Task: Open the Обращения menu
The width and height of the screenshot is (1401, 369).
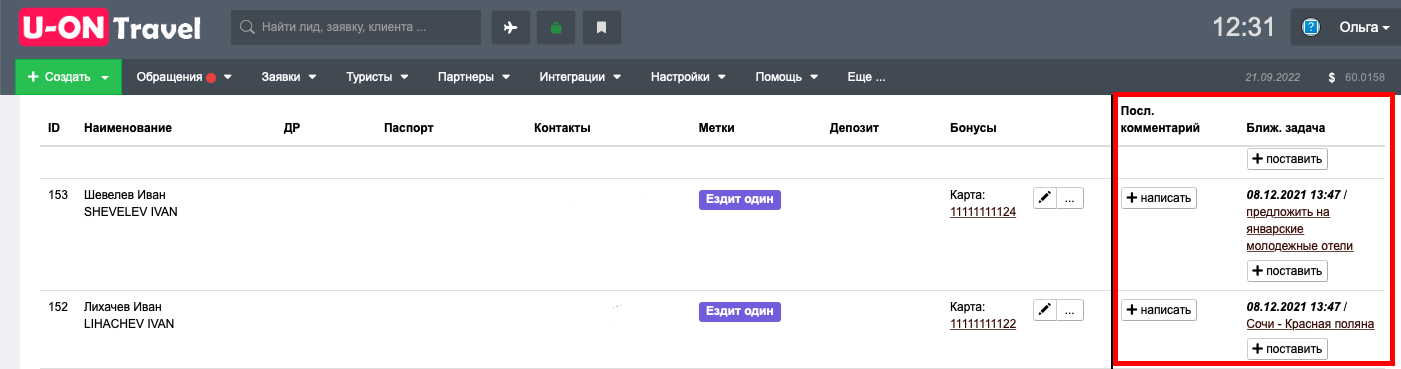Action: [184, 77]
